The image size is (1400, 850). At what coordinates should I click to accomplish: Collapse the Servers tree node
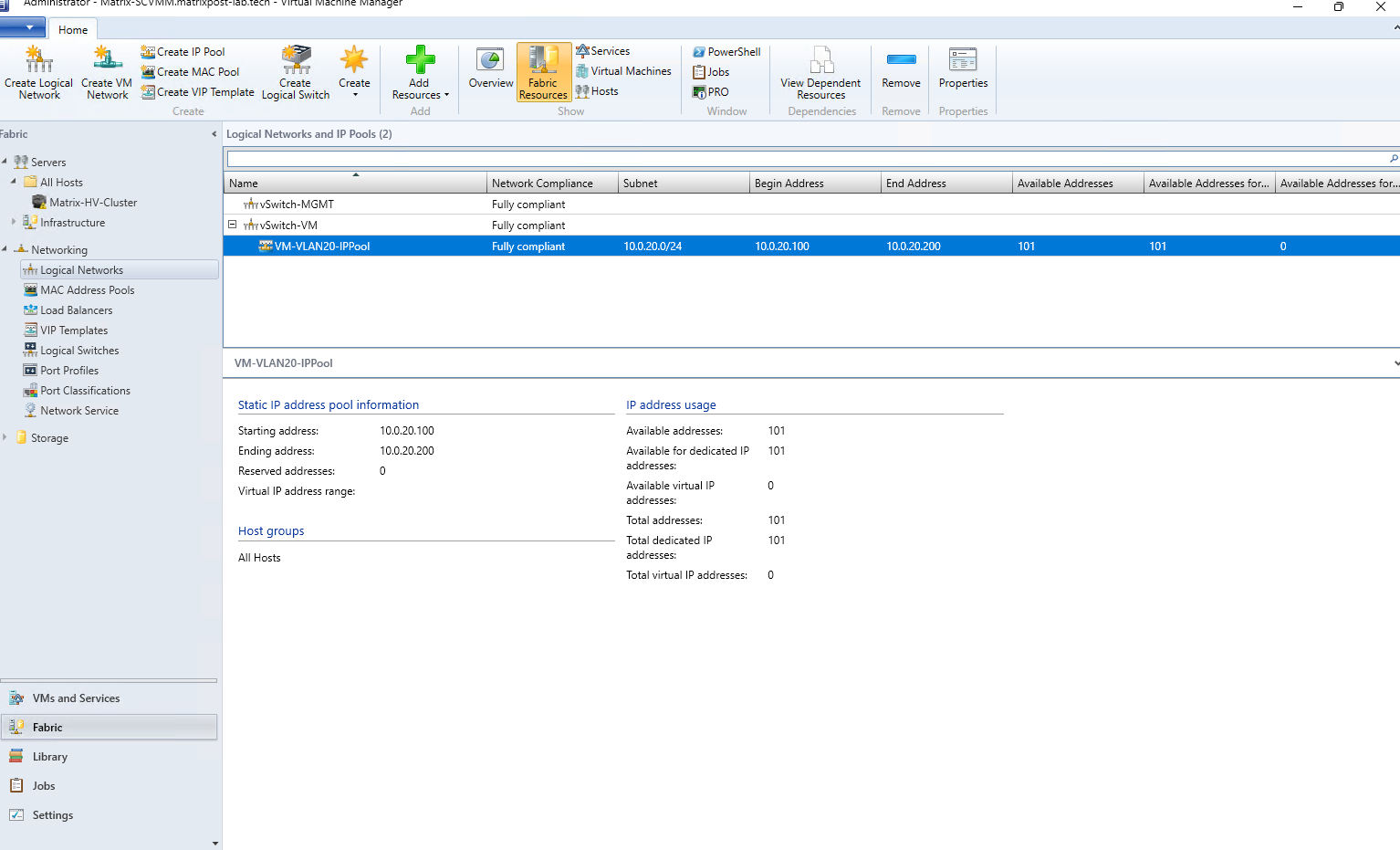[x=5, y=162]
